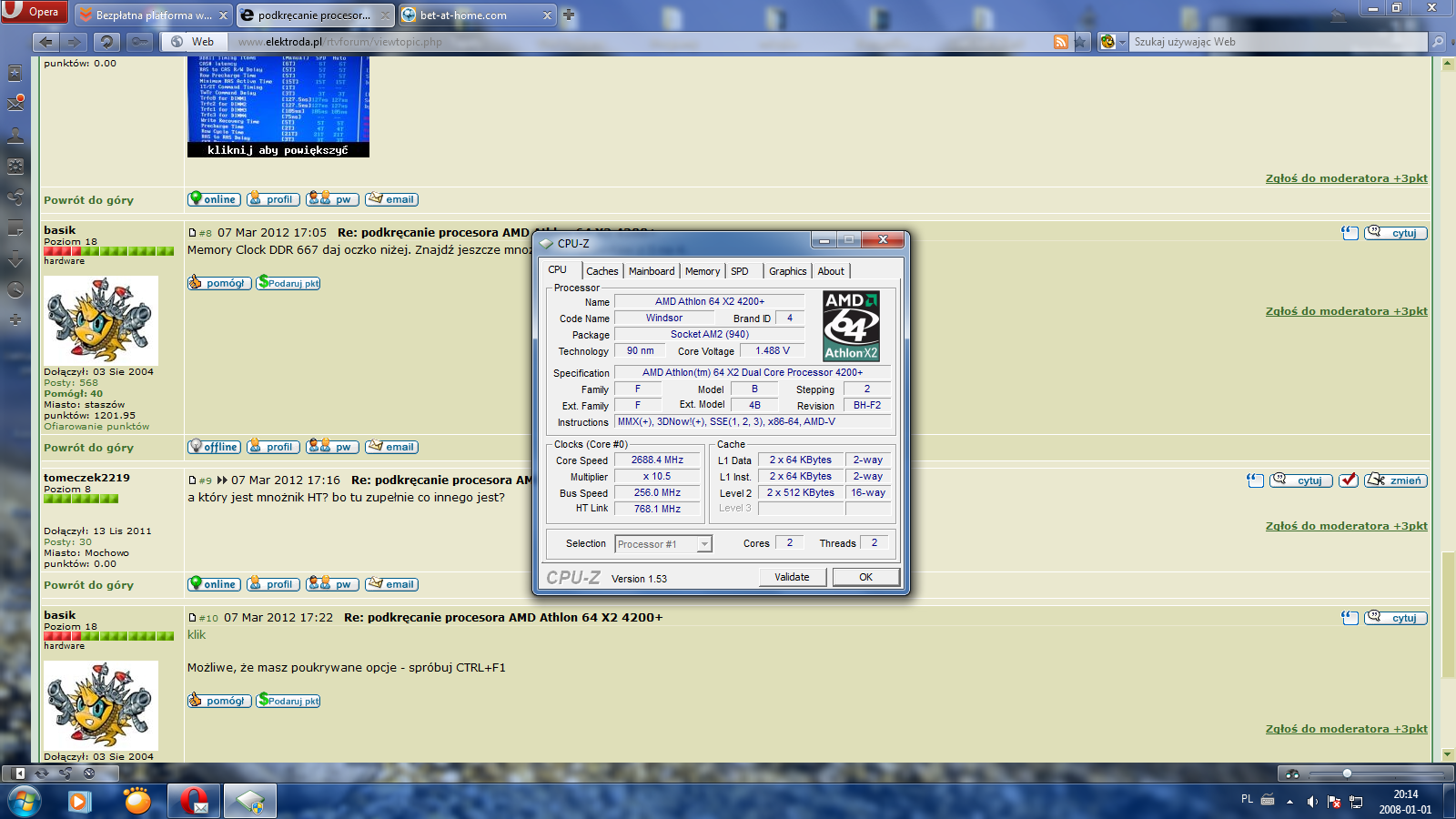Click the Opera Unite status bar icon

pyautogui.click(x=66, y=773)
